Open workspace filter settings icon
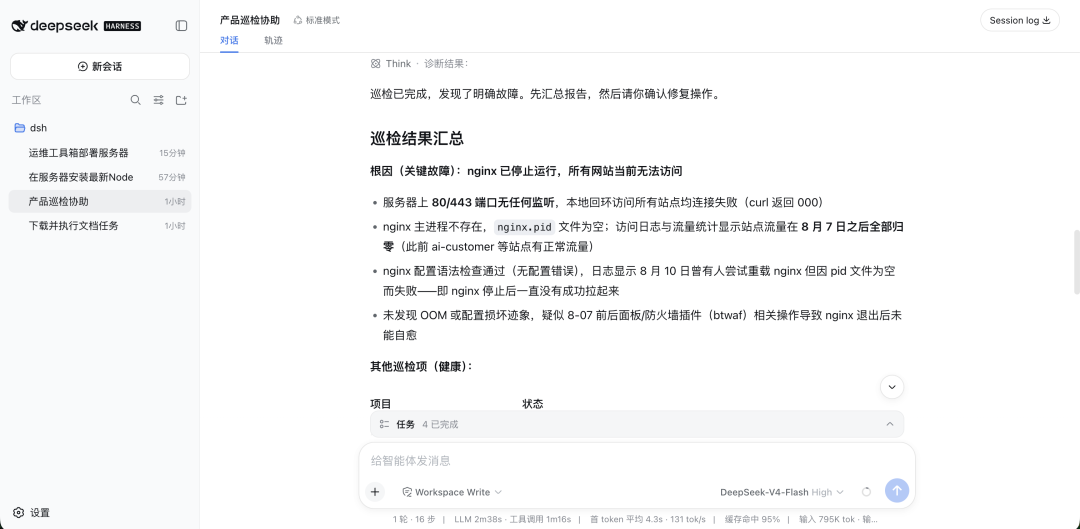Viewport: 1080px width, 529px height. pos(158,100)
